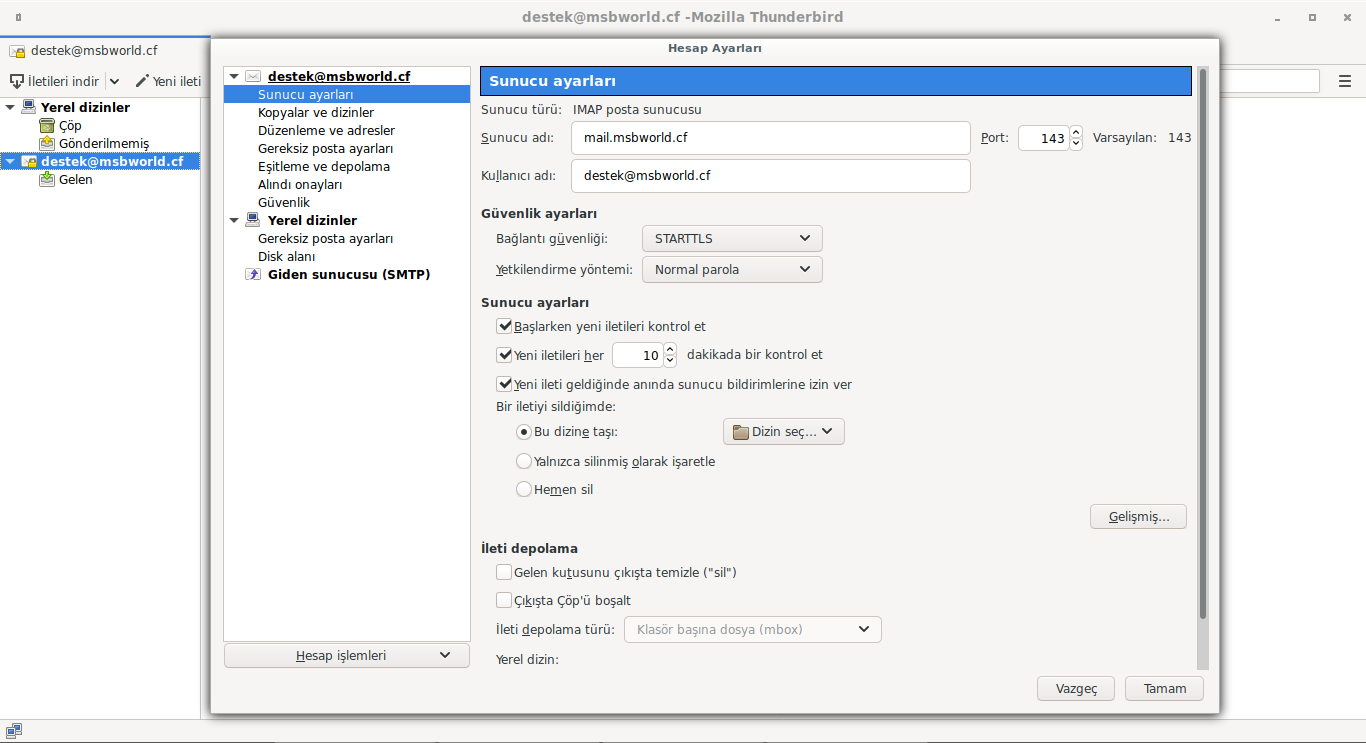Click the envelope icon beside destek@msbworld.cf in dialog tree
Screen dimensions: 1366x743
pyautogui.click(x=253, y=76)
